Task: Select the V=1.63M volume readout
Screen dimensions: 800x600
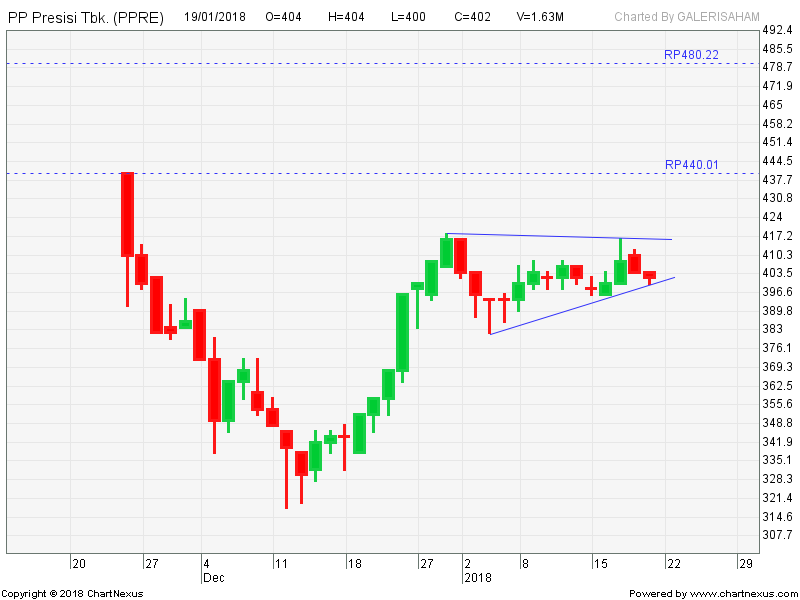Action: click(540, 17)
